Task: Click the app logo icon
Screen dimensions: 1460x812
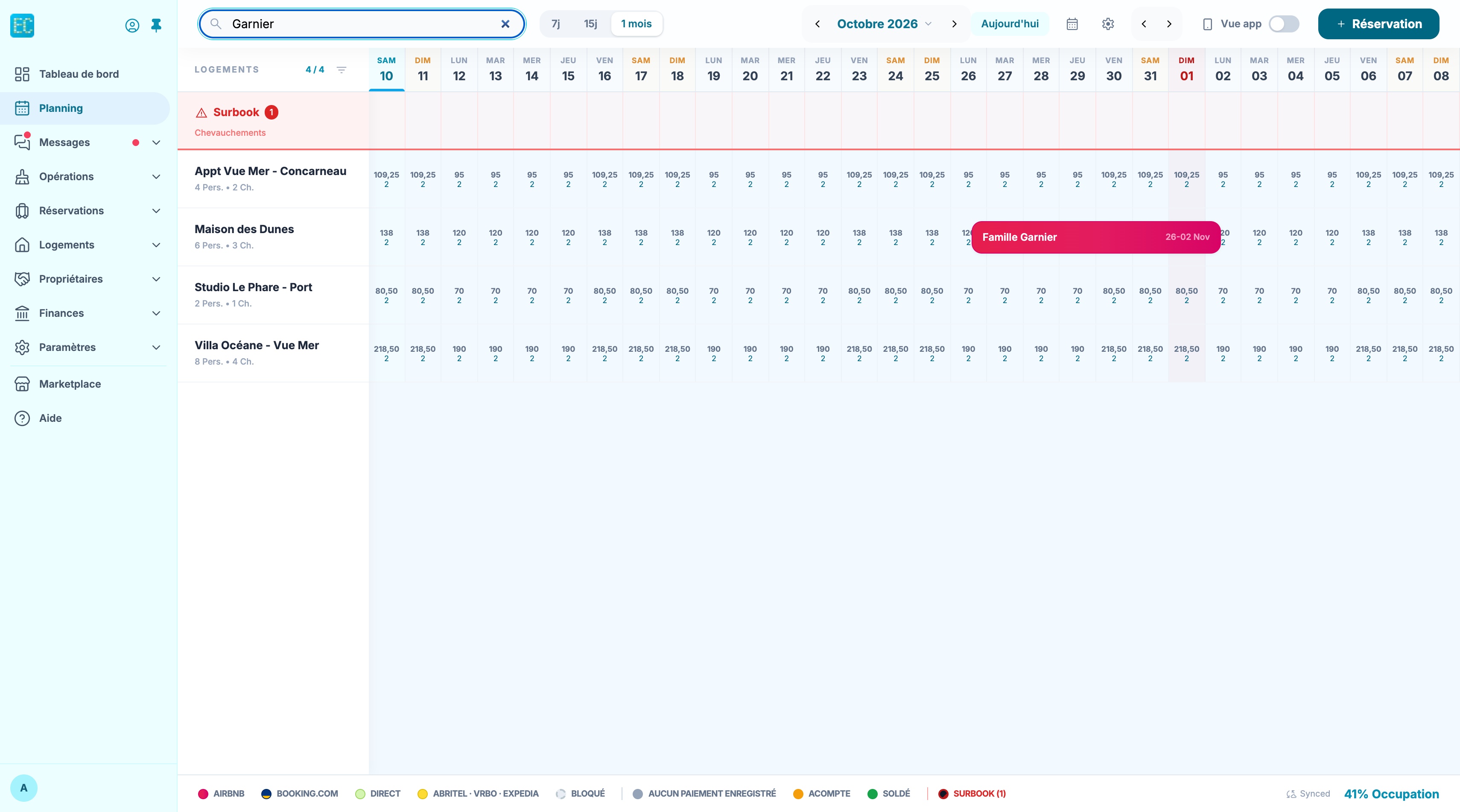Action: [22, 26]
